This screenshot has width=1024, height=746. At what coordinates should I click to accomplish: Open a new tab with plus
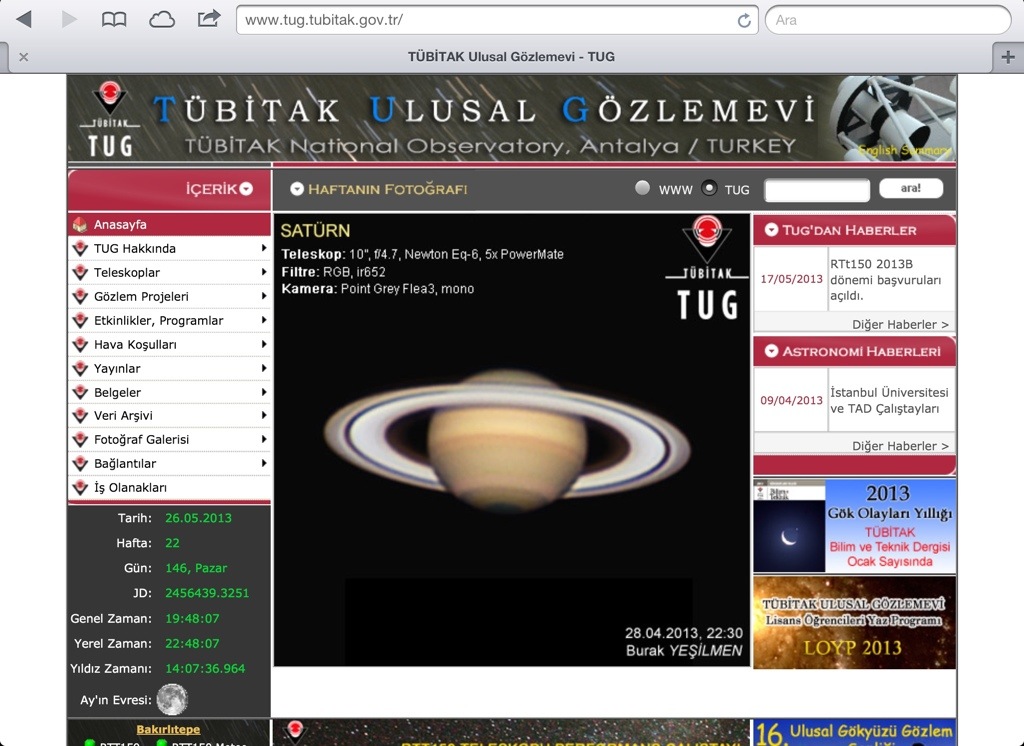coord(1008,57)
